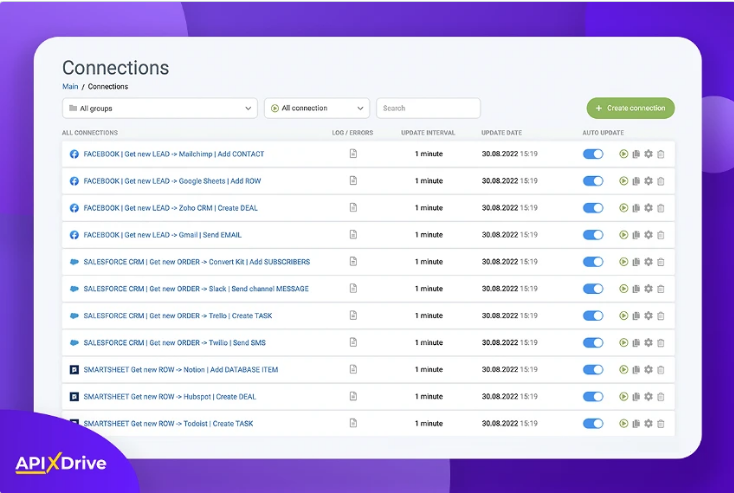This screenshot has height=493, width=734.
Task: Open log for Facebook to Mailchimp connection
Action: (x=353, y=154)
